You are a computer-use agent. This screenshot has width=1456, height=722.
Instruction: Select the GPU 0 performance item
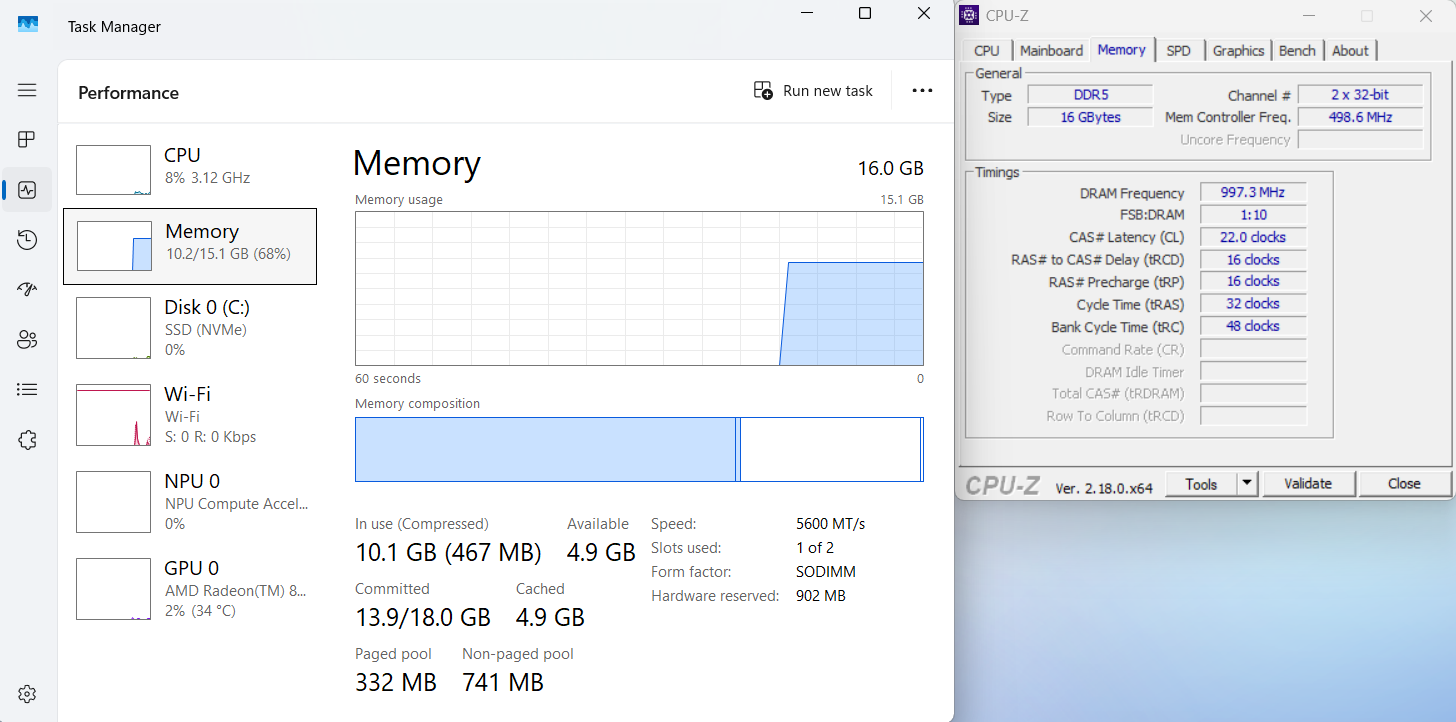click(x=190, y=588)
